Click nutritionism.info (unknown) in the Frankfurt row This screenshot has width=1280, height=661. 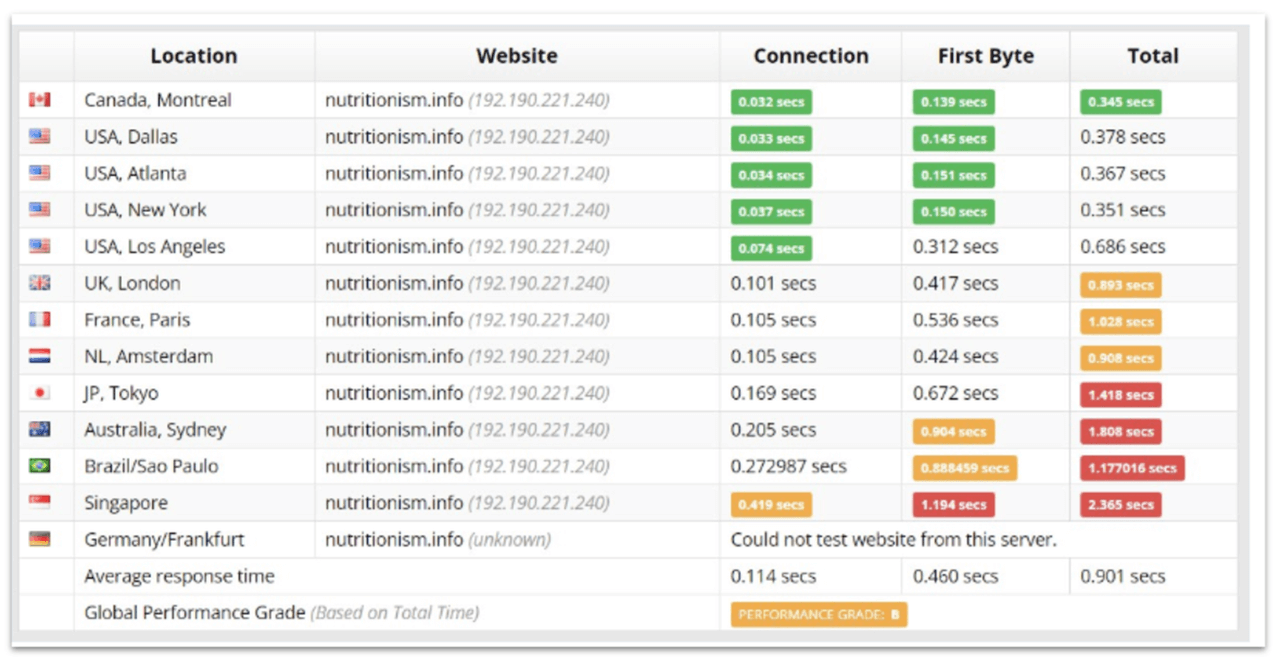coord(438,540)
